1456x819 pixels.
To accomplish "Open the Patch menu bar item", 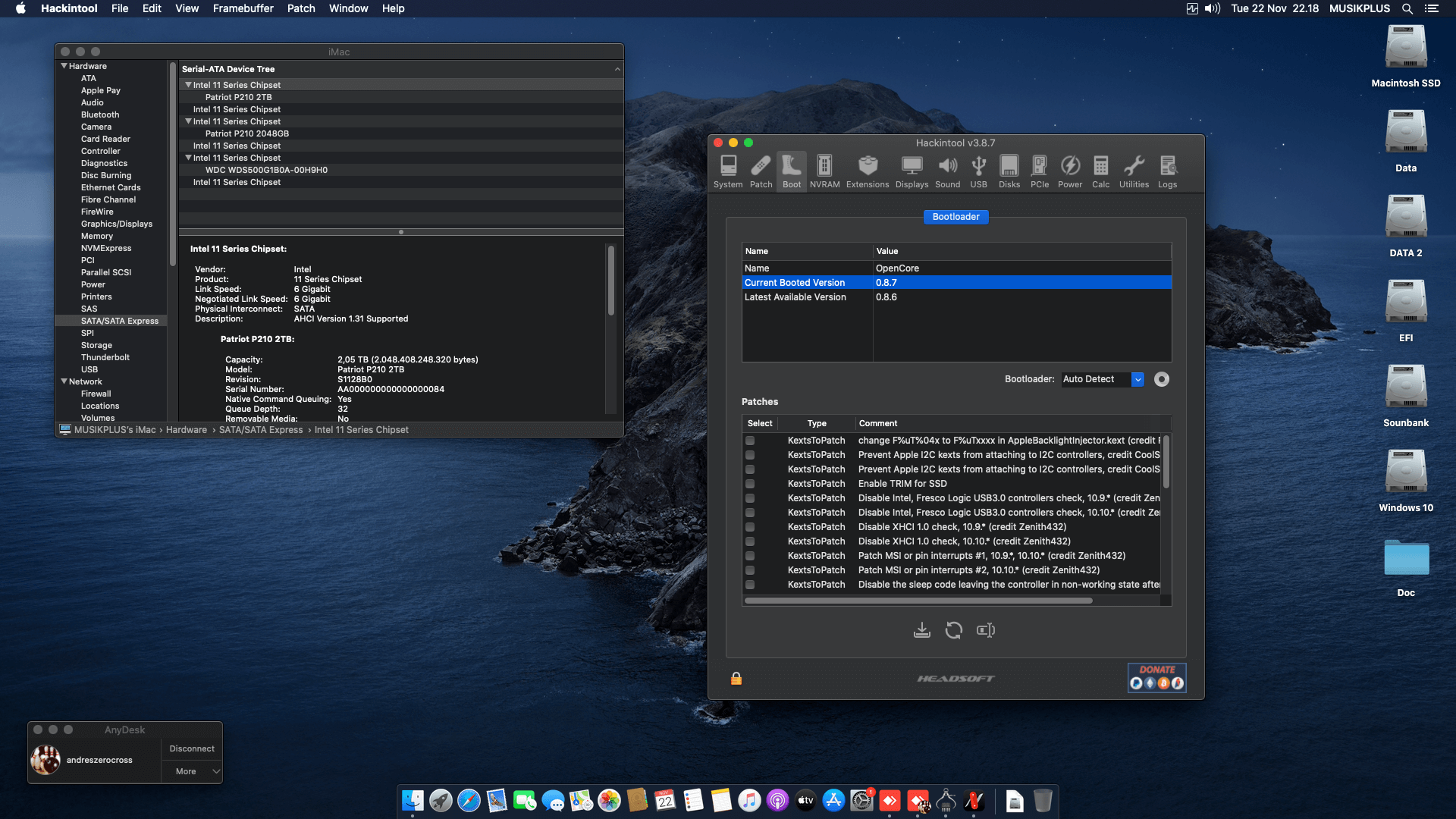I will click(300, 8).
